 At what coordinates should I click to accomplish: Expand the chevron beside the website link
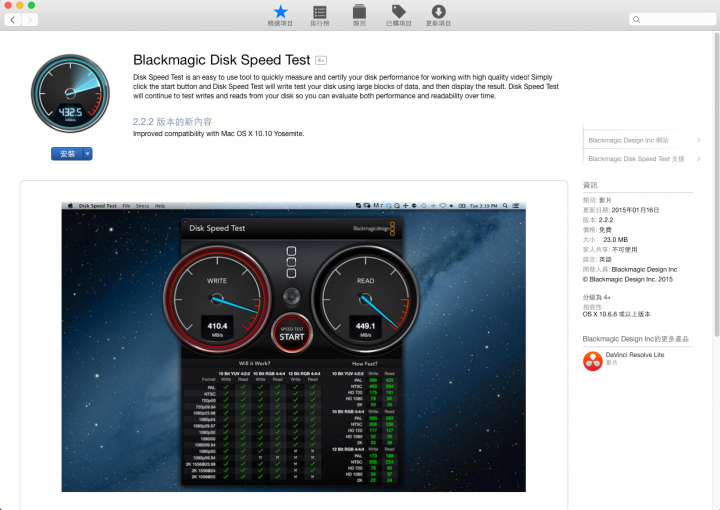click(698, 140)
